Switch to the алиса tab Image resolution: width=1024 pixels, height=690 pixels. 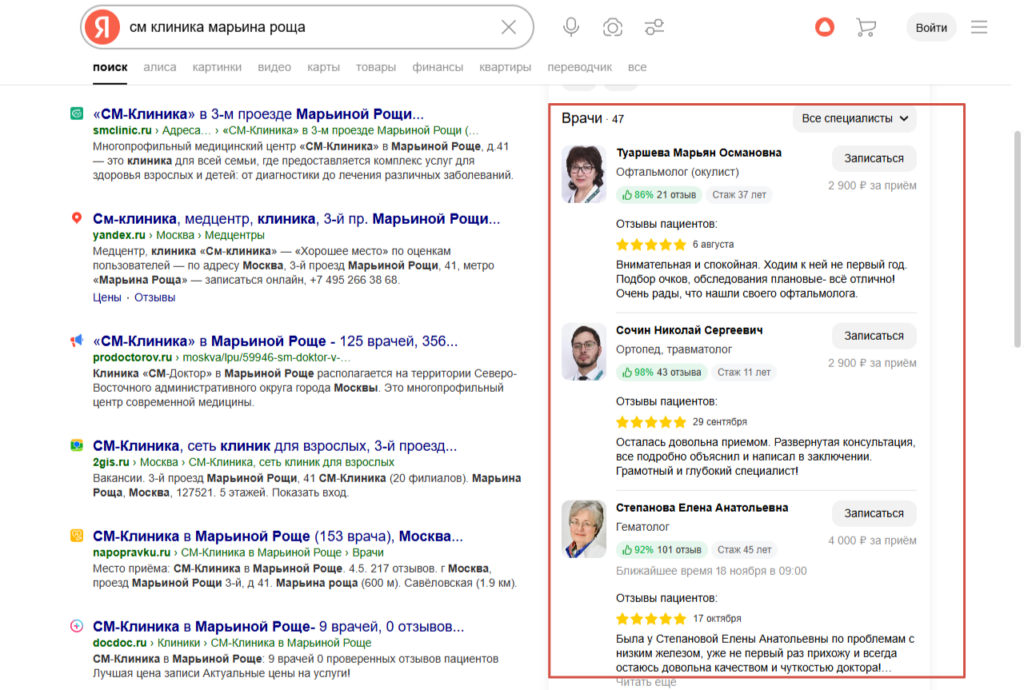[160, 67]
